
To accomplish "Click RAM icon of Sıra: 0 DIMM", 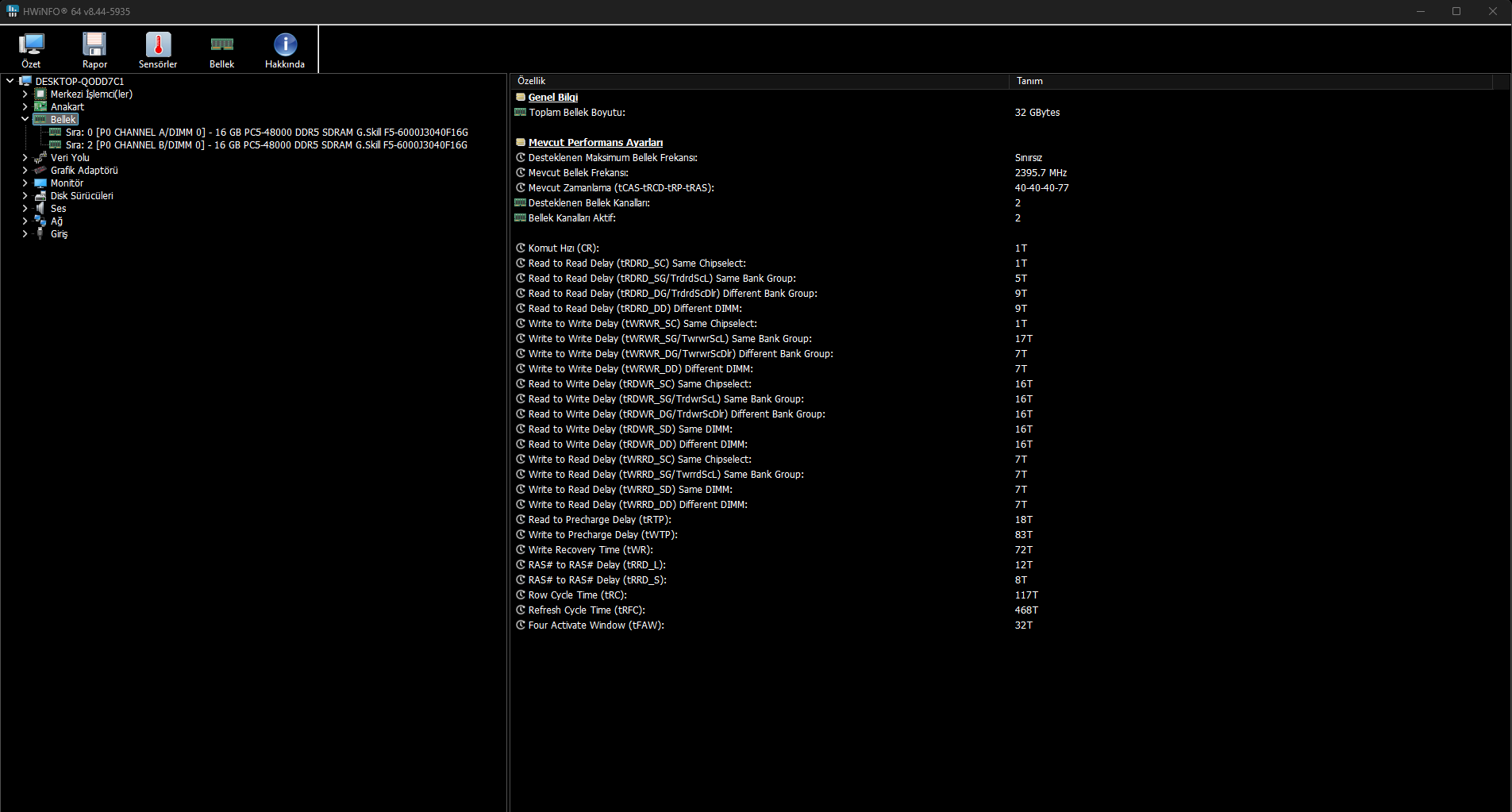I will click(56, 132).
